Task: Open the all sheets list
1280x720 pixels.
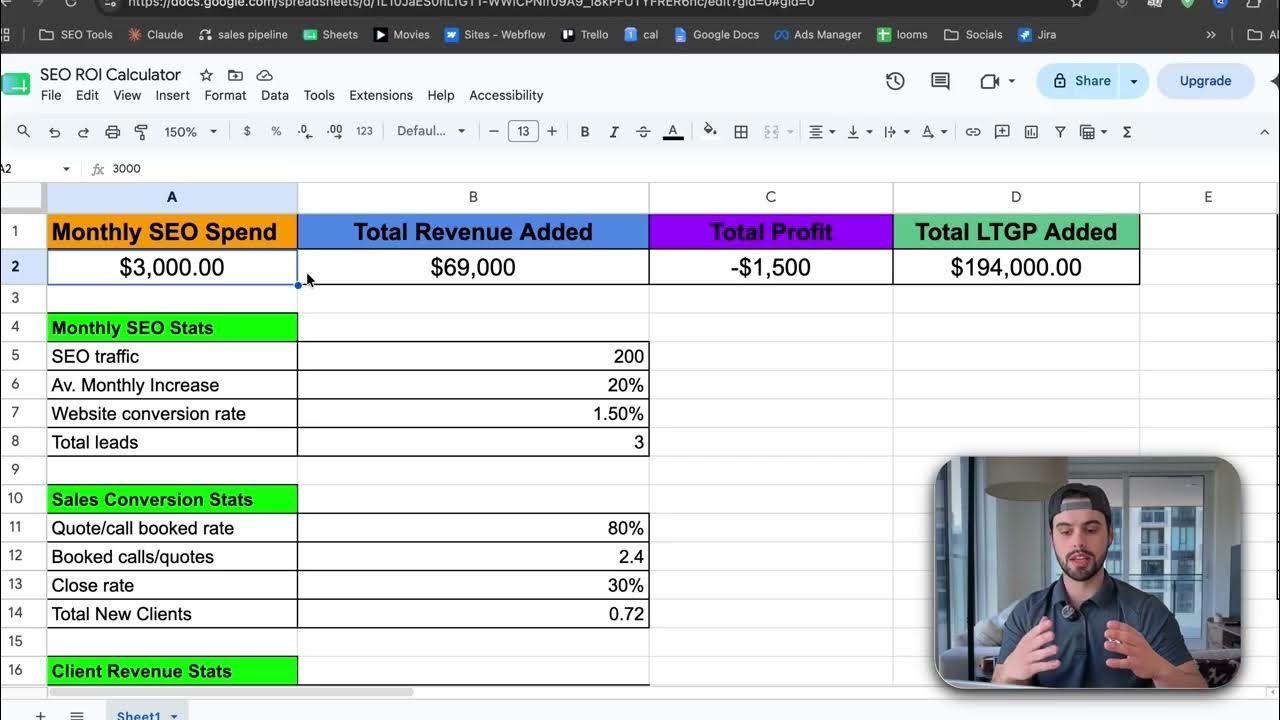Action: point(77,715)
